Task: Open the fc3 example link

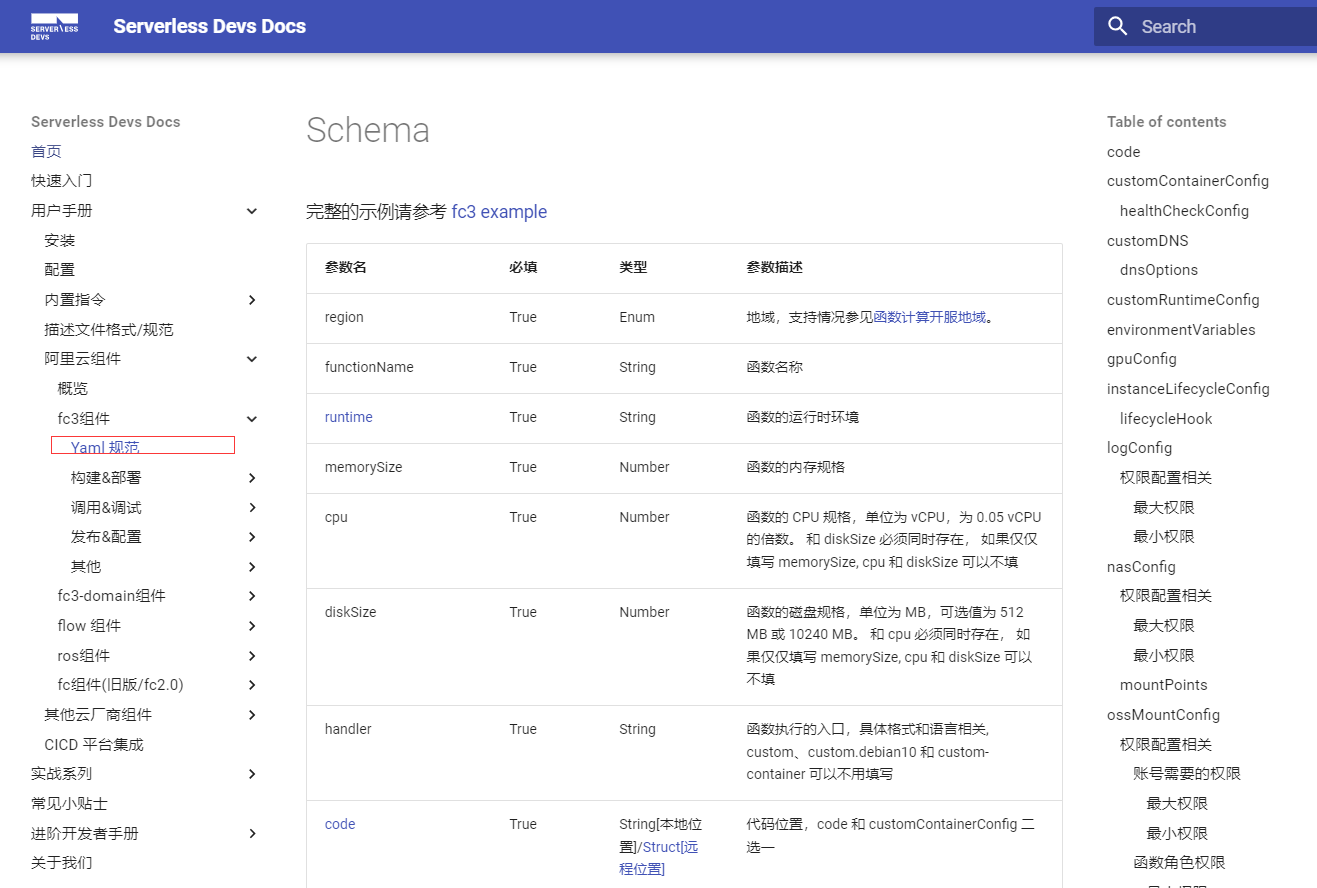Action: tap(499, 212)
